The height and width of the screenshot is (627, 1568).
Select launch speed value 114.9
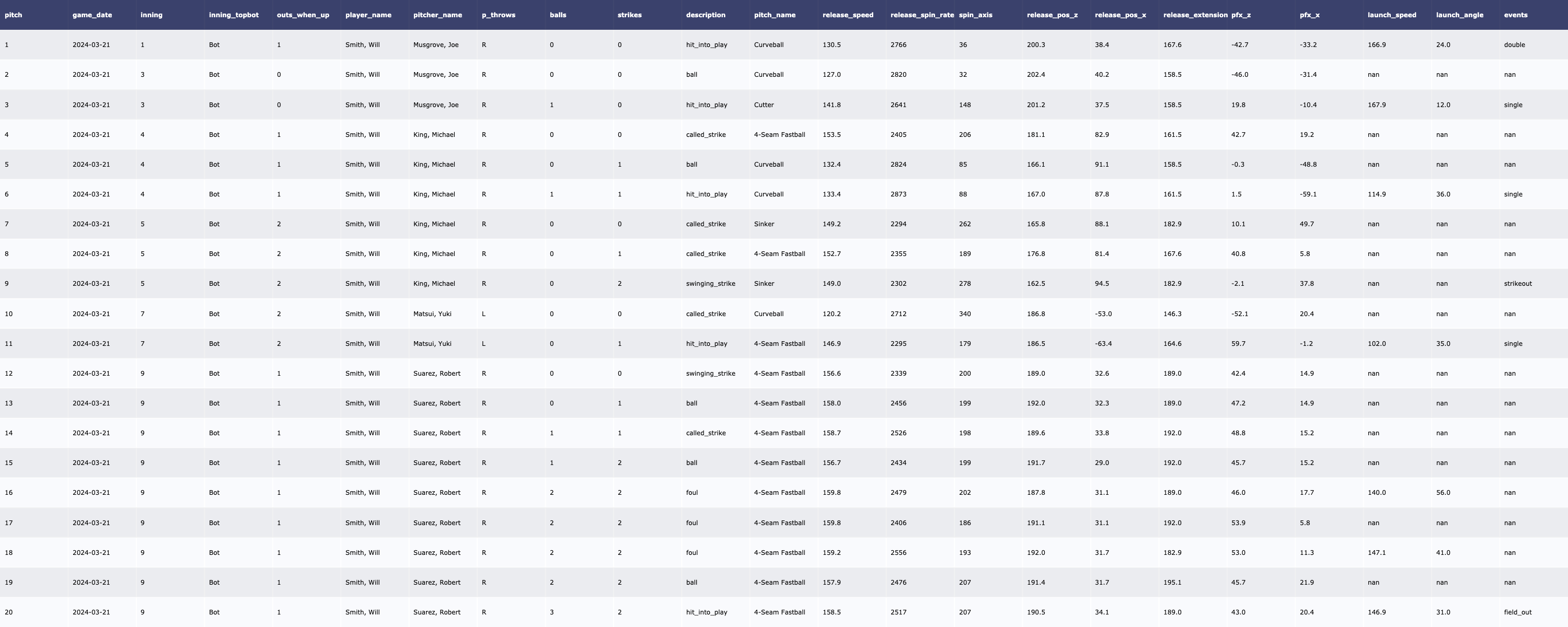(x=1376, y=194)
